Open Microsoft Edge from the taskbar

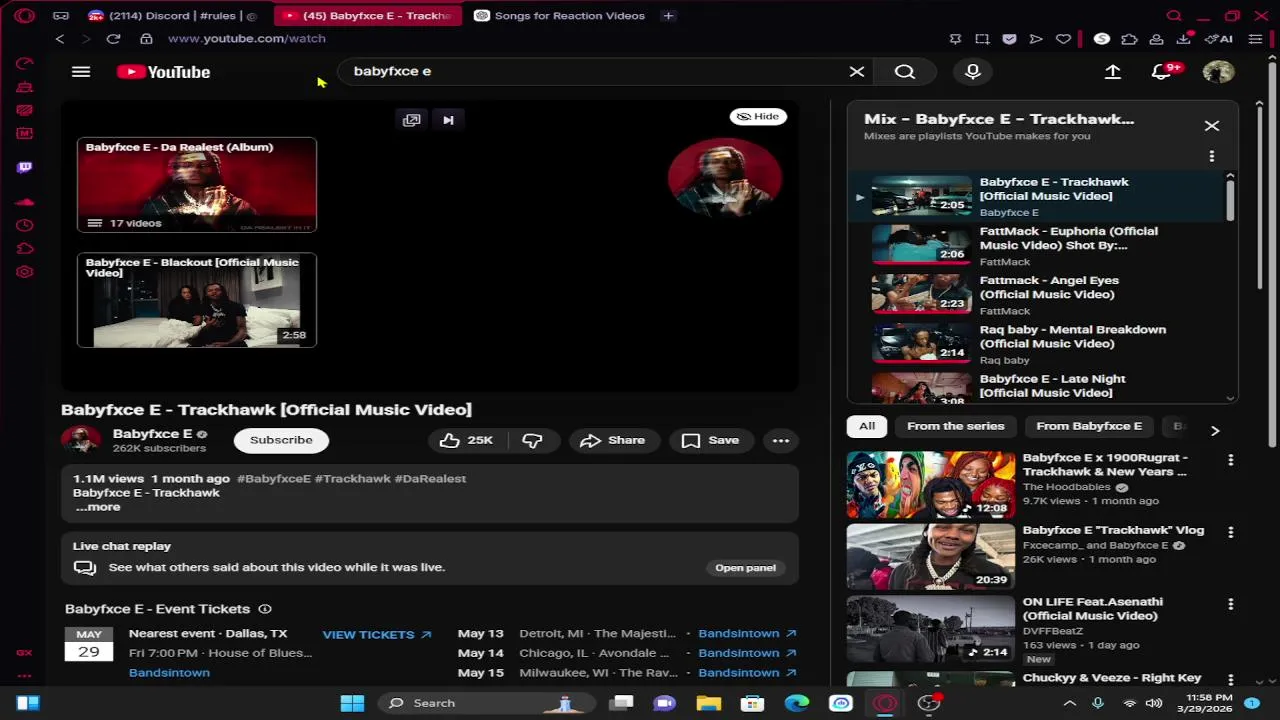click(796, 703)
